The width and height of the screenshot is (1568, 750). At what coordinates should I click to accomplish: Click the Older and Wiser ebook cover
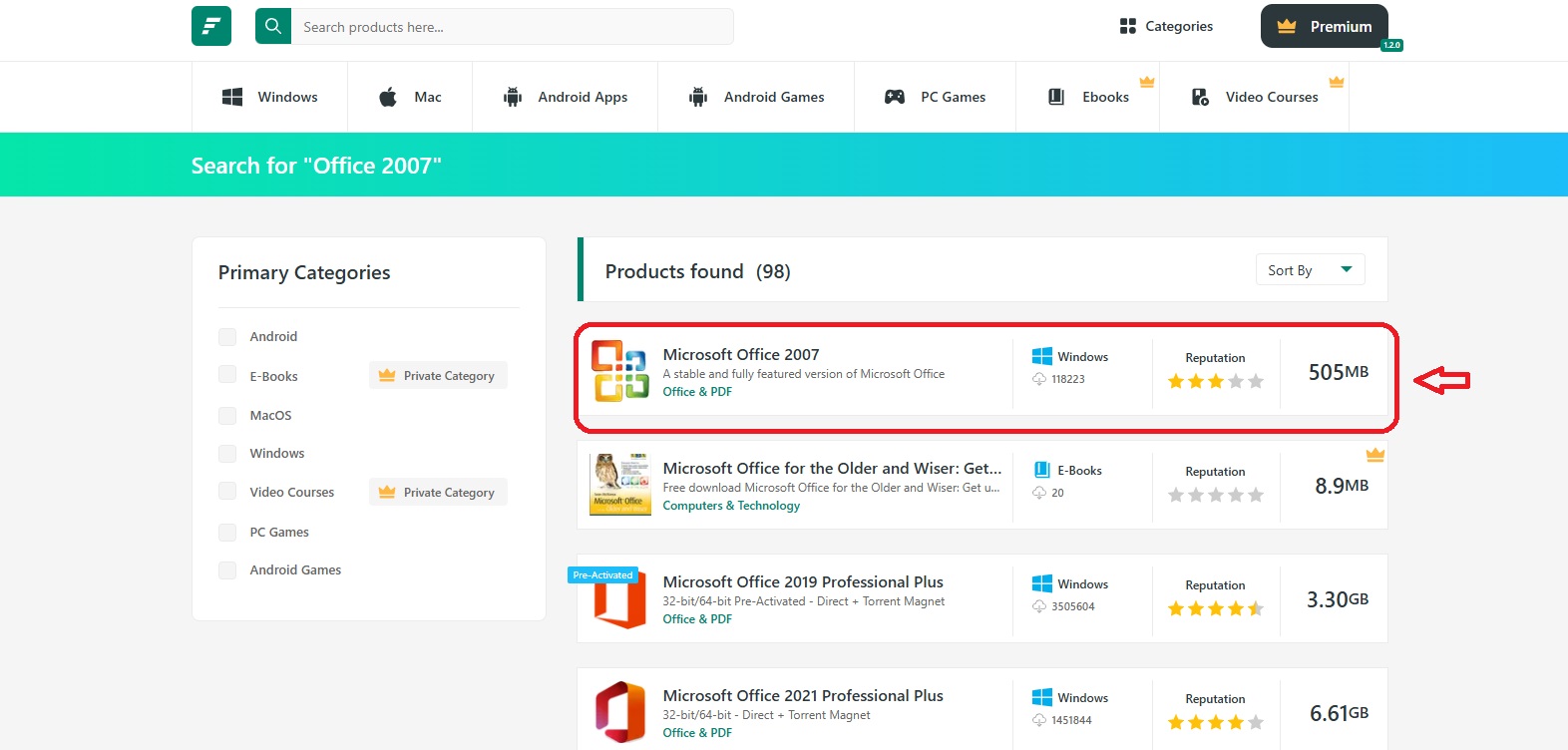tap(620, 485)
